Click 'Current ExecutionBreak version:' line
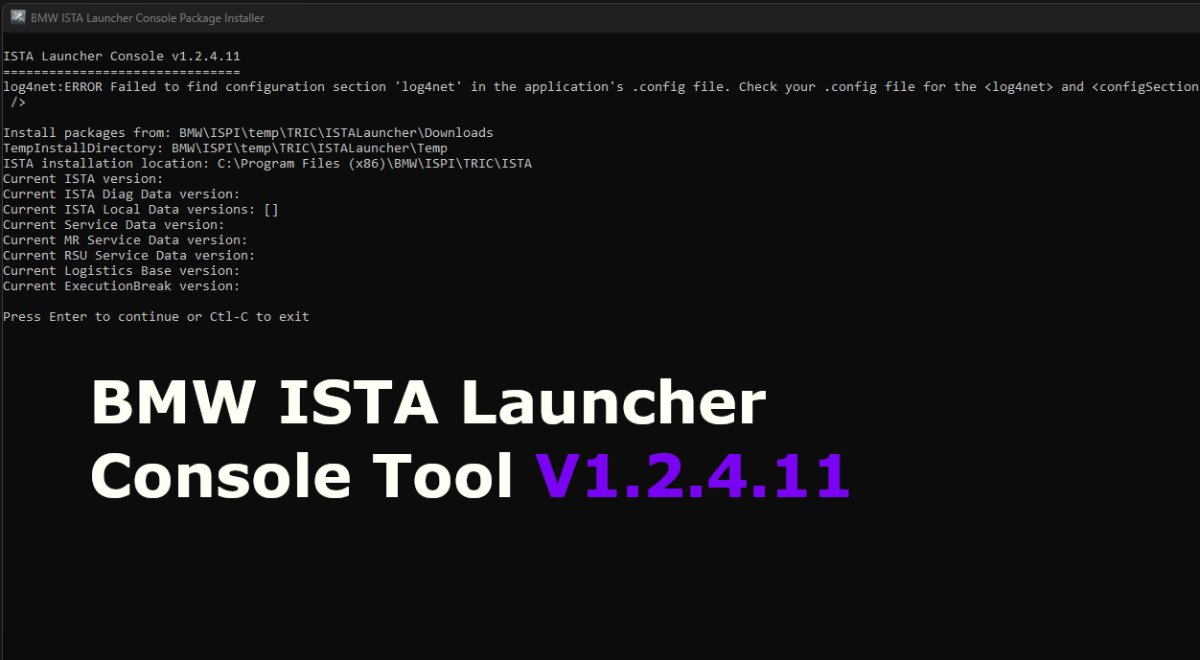Screen dimensions: 1200x660 pos(121,286)
